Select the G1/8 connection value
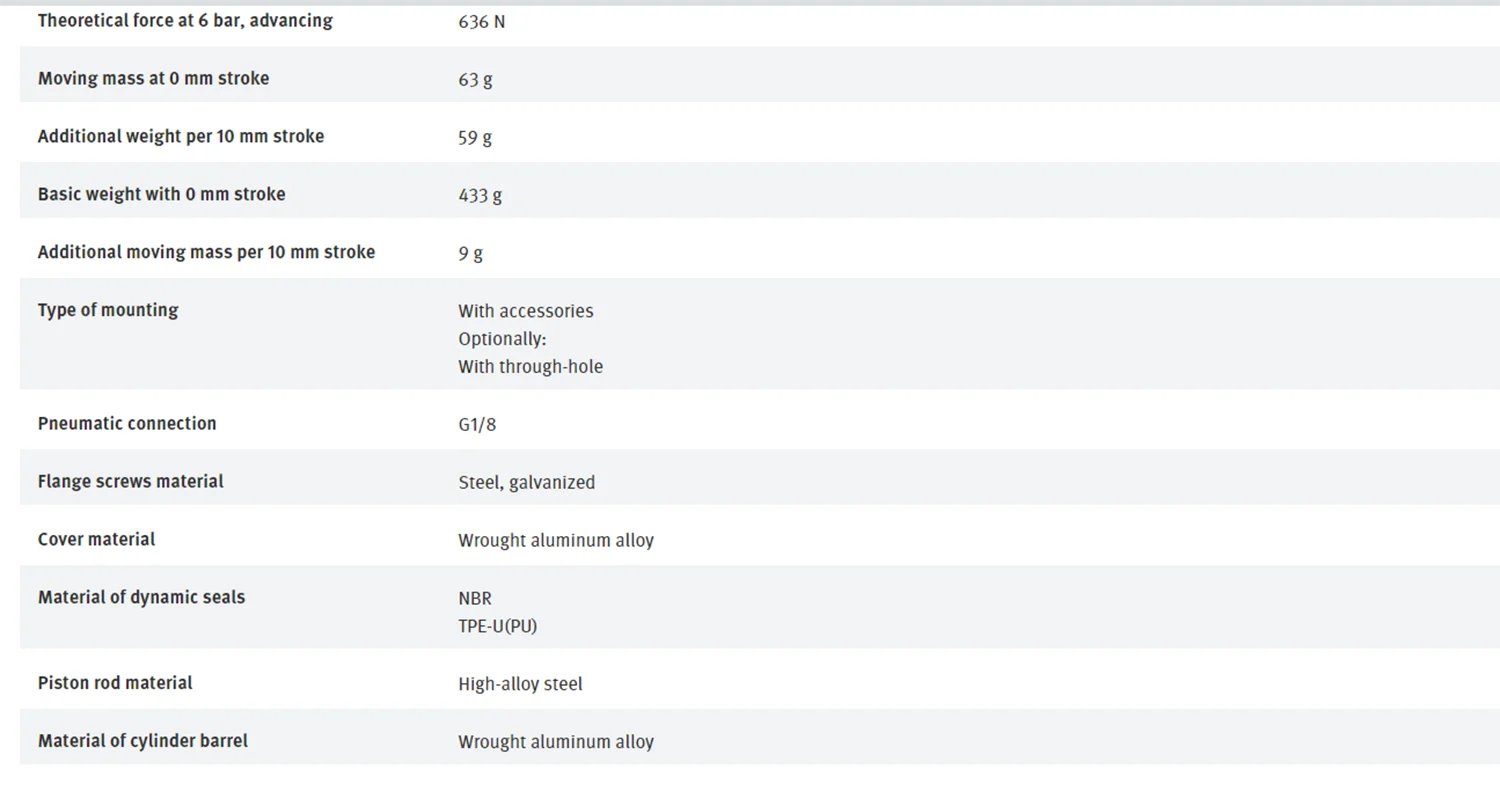Screen dimensions: 1500x791 pos(477,425)
